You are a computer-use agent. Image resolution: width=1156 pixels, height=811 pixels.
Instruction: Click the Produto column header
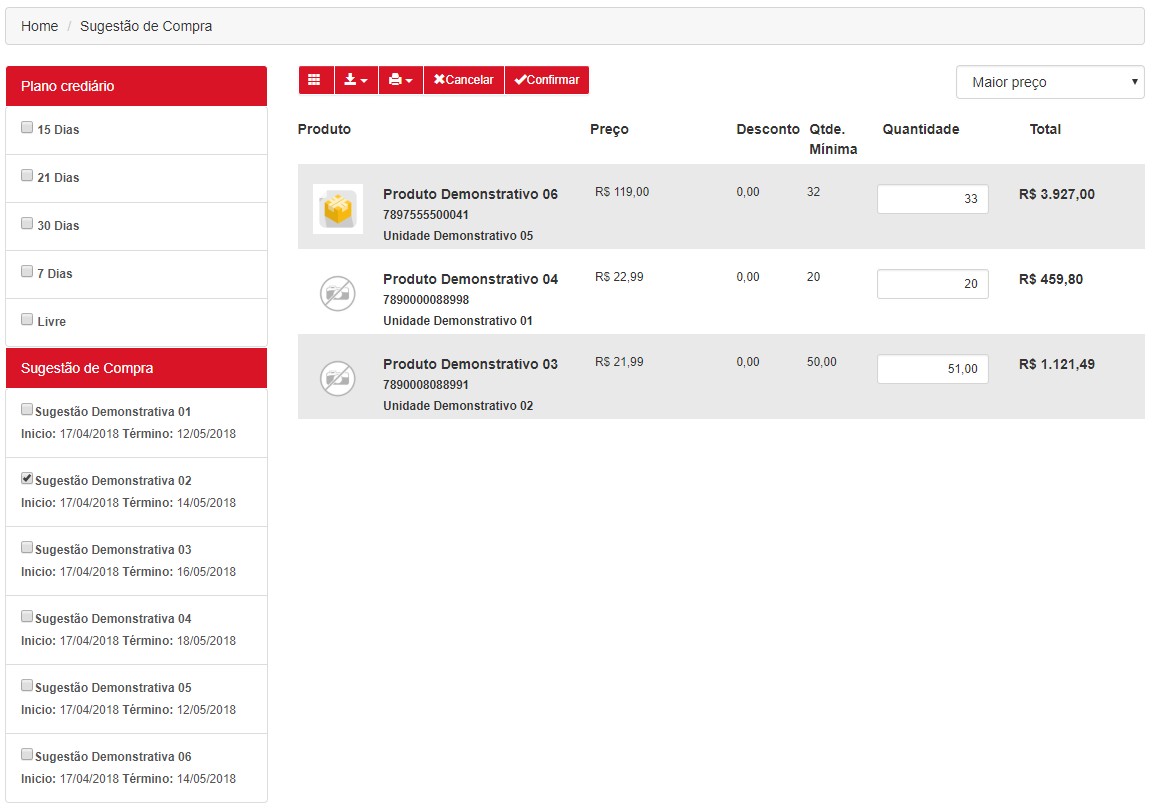coord(324,129)
